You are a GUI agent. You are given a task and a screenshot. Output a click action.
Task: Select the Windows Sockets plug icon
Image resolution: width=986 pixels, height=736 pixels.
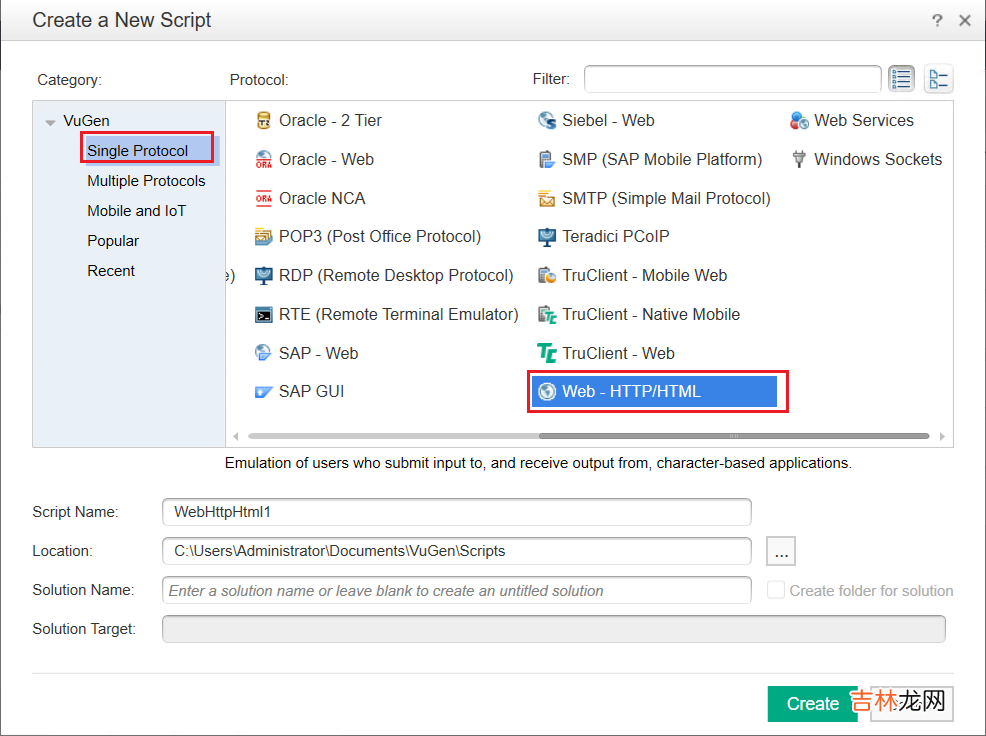799,159
